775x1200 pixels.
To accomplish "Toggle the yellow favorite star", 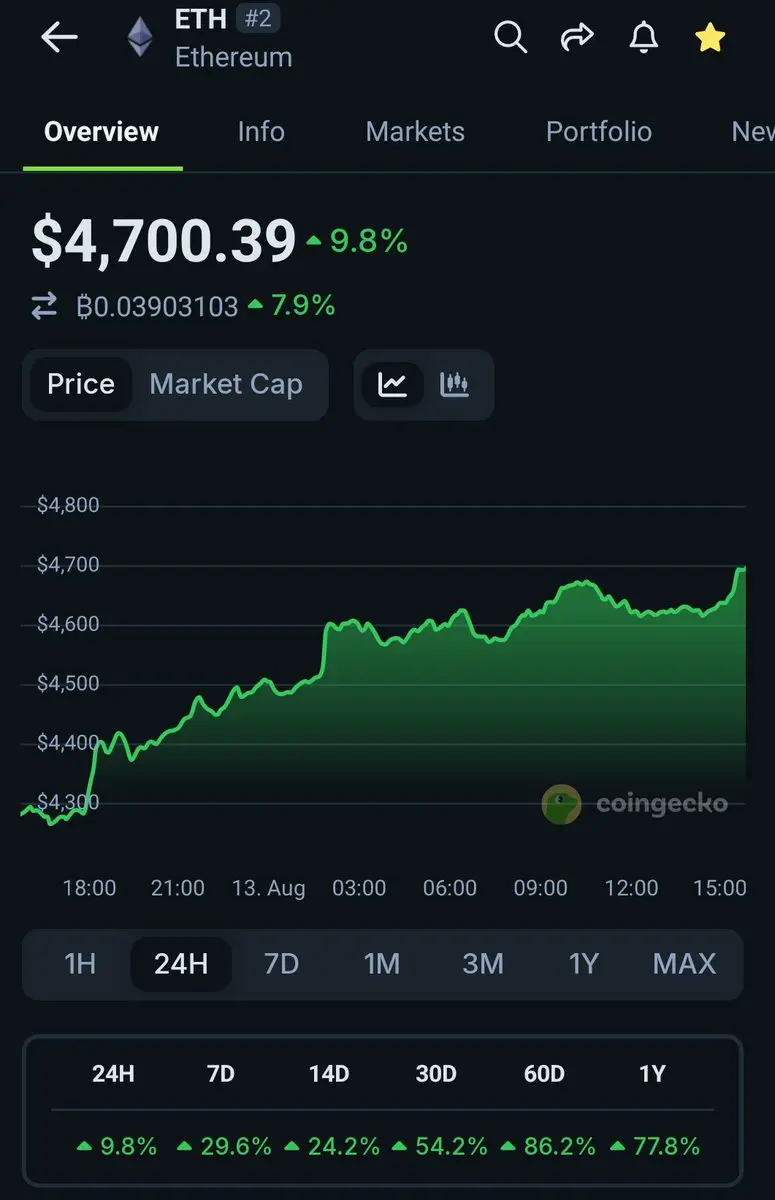I will pyautogui.click(x=710, y=38).
